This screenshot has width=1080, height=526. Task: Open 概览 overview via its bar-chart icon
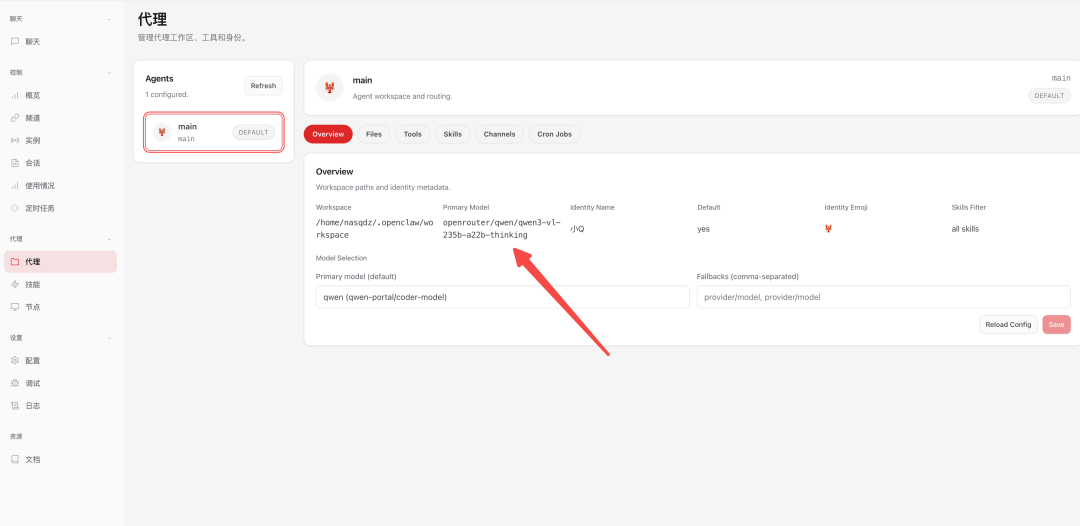15,95
